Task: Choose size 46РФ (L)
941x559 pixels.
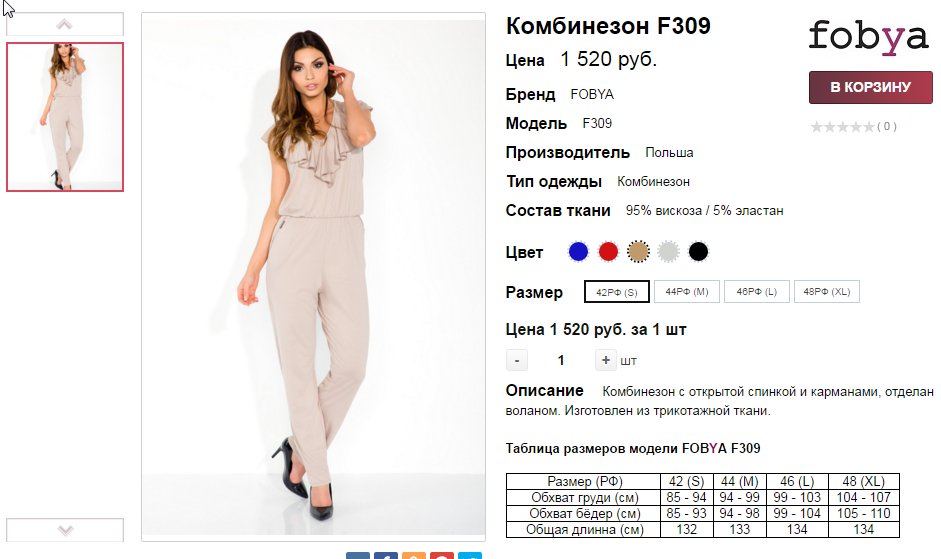Action: coord(757,292)
